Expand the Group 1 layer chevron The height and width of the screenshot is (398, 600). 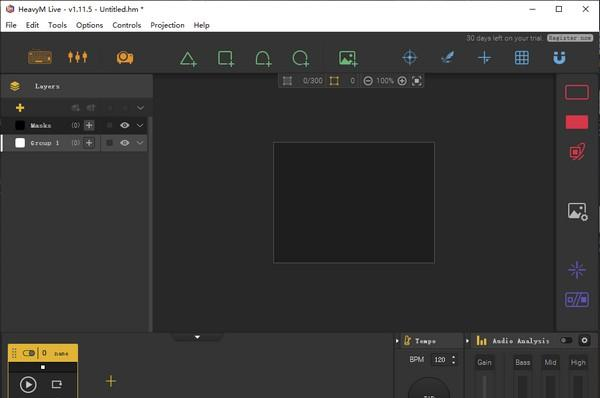pos(140,143)
